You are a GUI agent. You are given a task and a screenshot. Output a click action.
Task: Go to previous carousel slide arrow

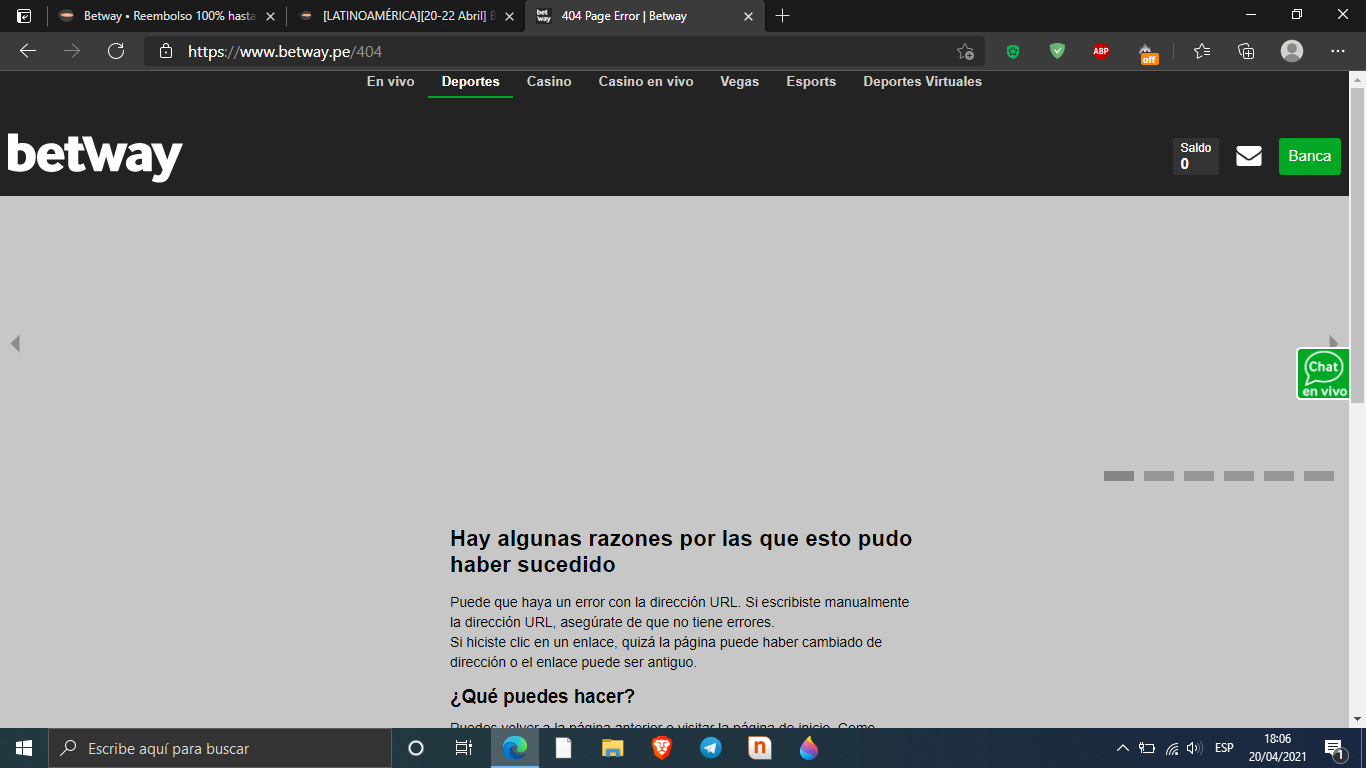click(x=15, y=343)
